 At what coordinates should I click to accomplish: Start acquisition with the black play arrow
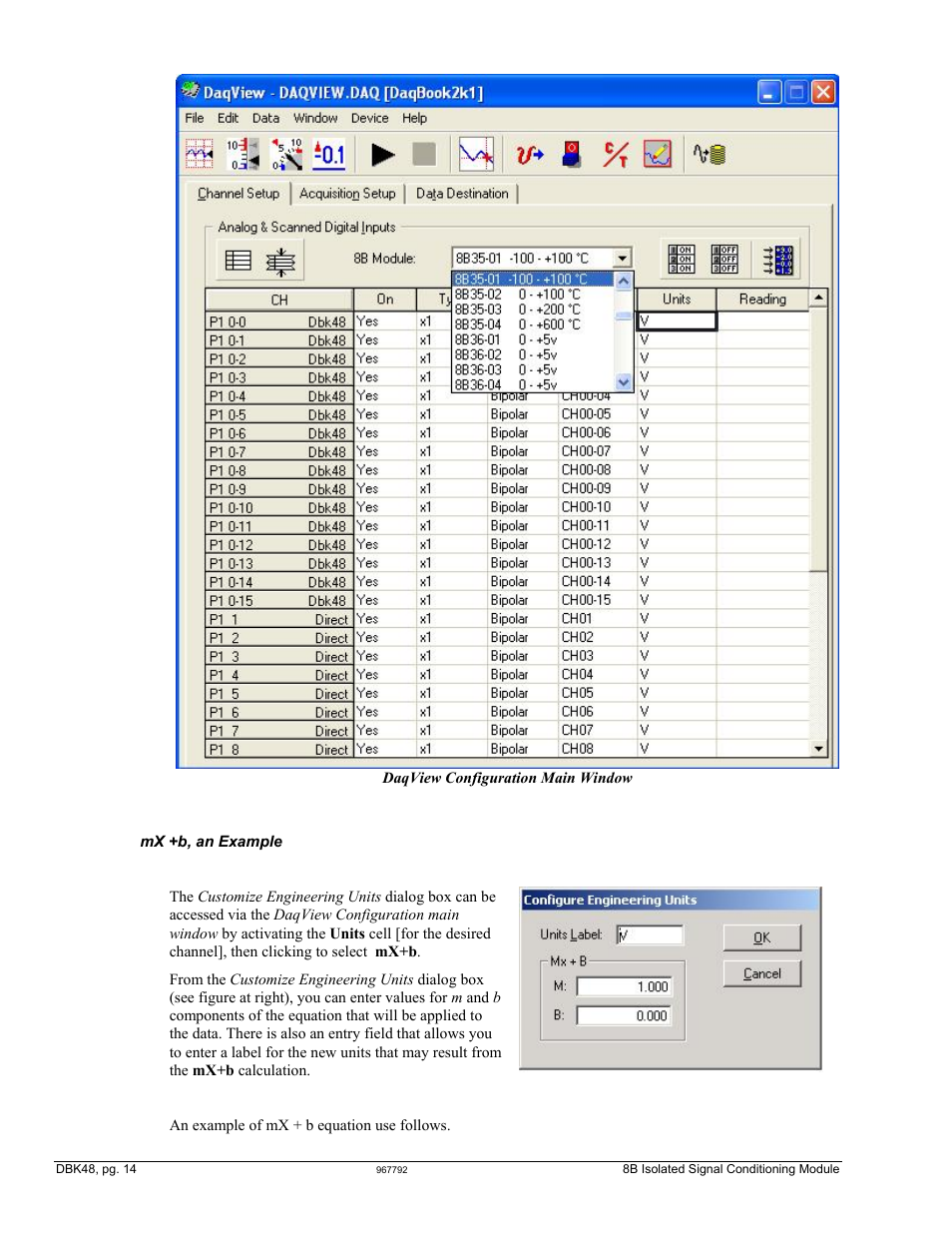pyautogui.click(x=383, y=155)
